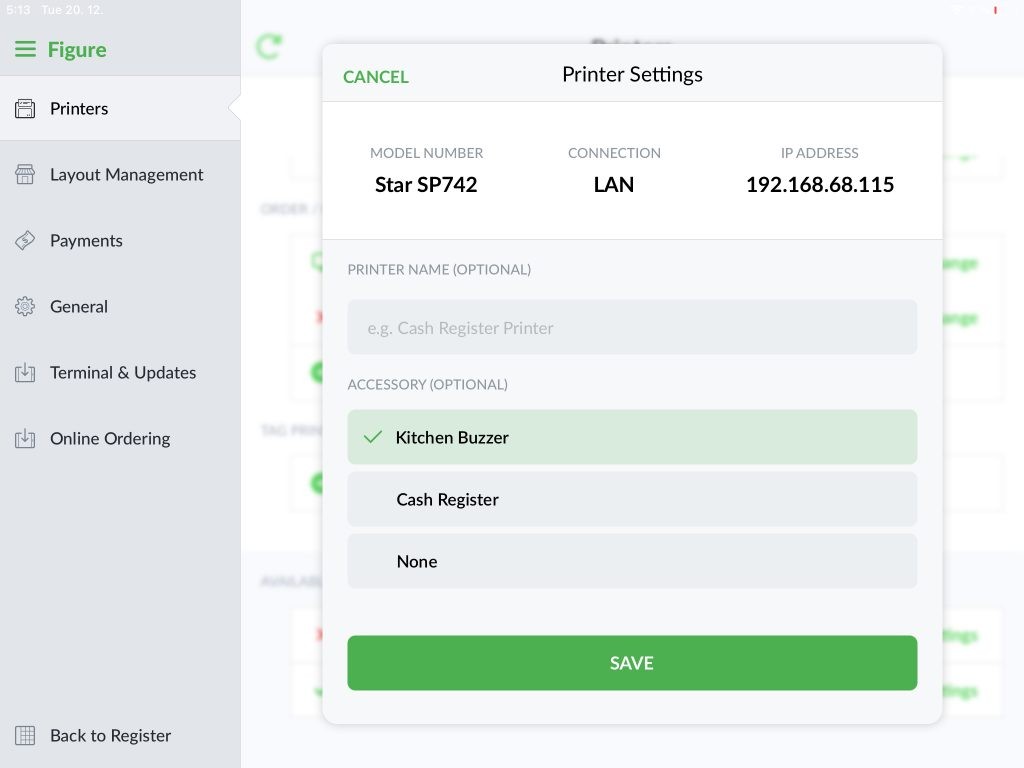Select None as the accessory
Image resolution: width=1024 pixels, height=768 pixels.
[x=632, y=561]
